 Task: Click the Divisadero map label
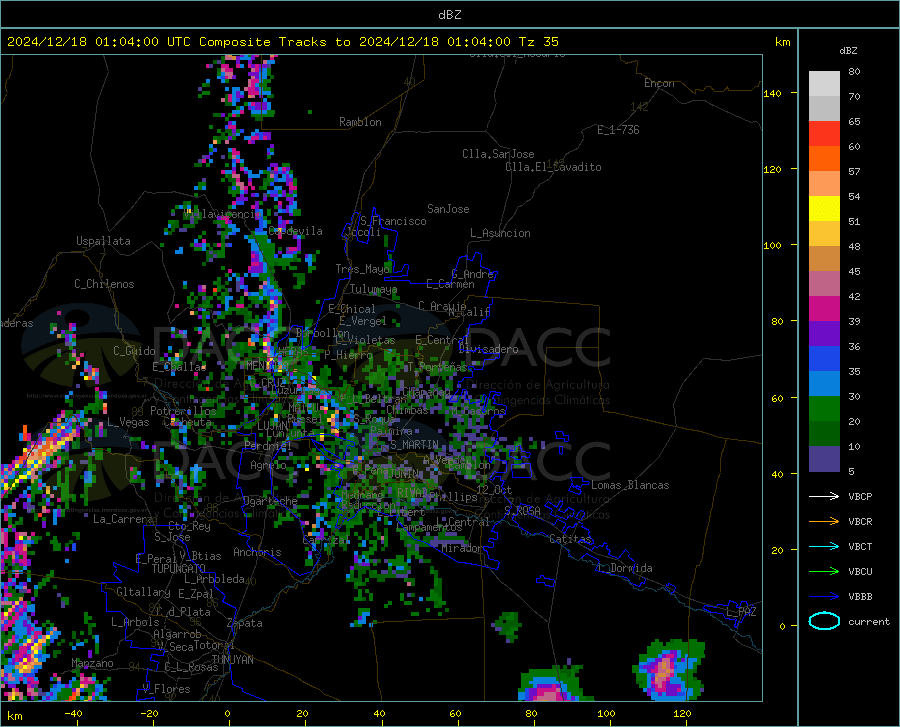(488, 349)
